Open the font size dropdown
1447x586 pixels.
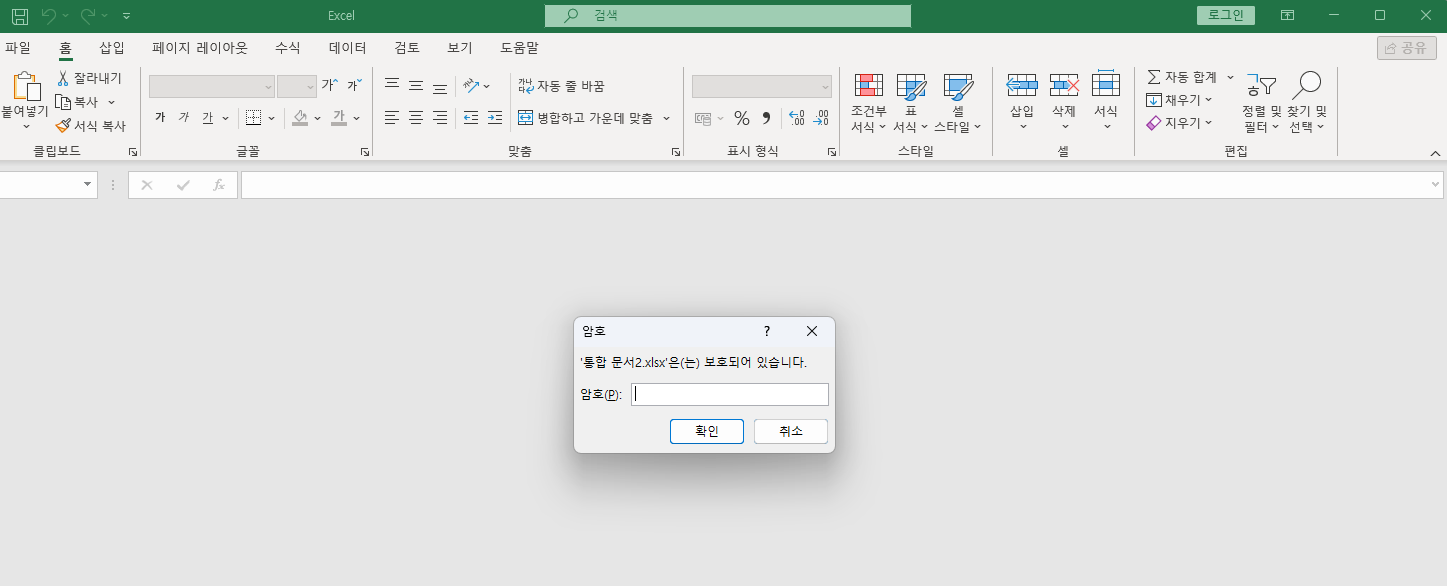click(296, 85)
